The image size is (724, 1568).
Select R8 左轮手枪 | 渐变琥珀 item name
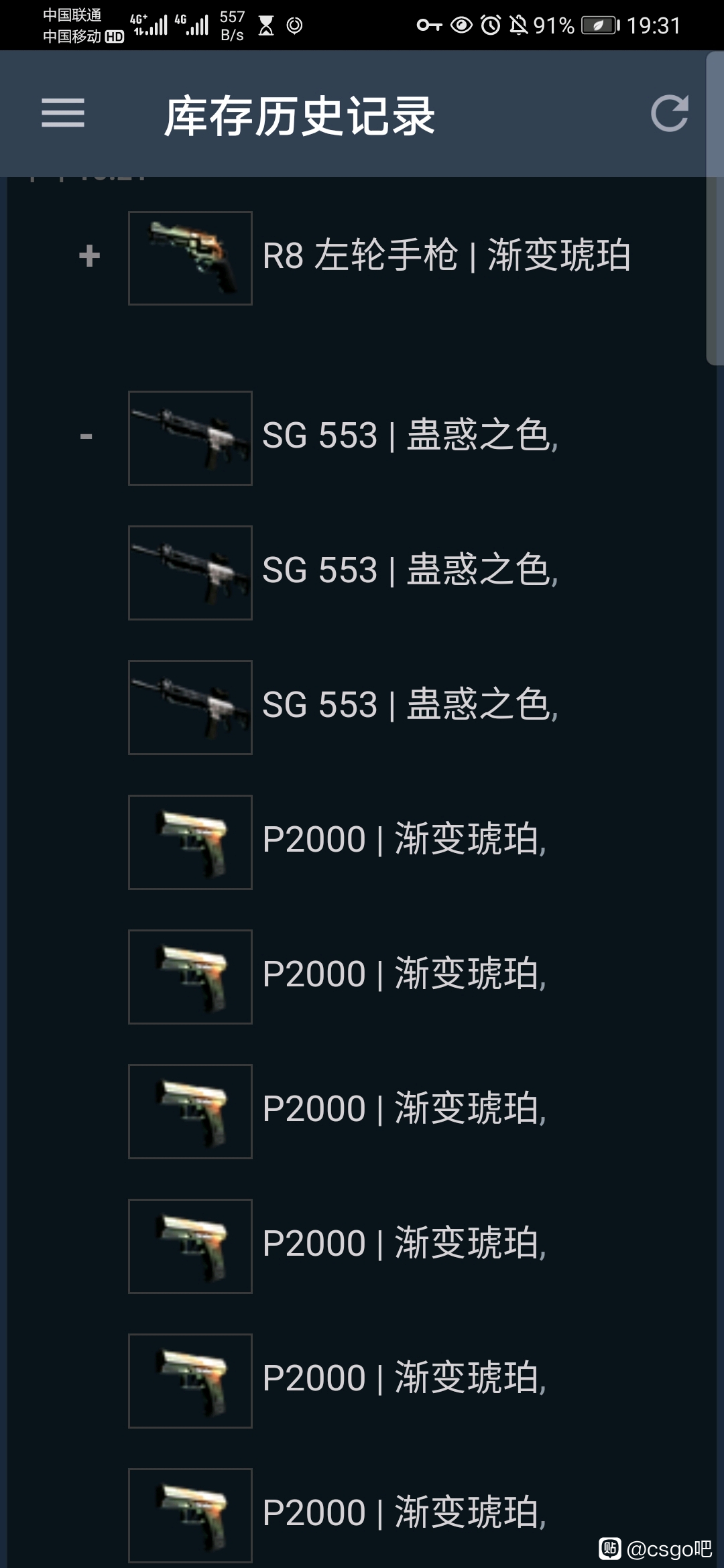446,255
